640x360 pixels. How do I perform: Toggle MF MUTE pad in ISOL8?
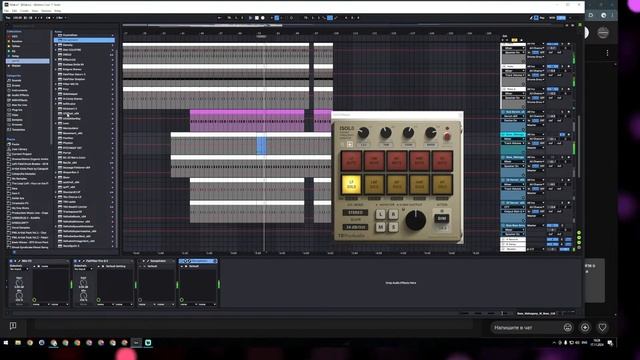pyautogui.click(x=397, y=161)
